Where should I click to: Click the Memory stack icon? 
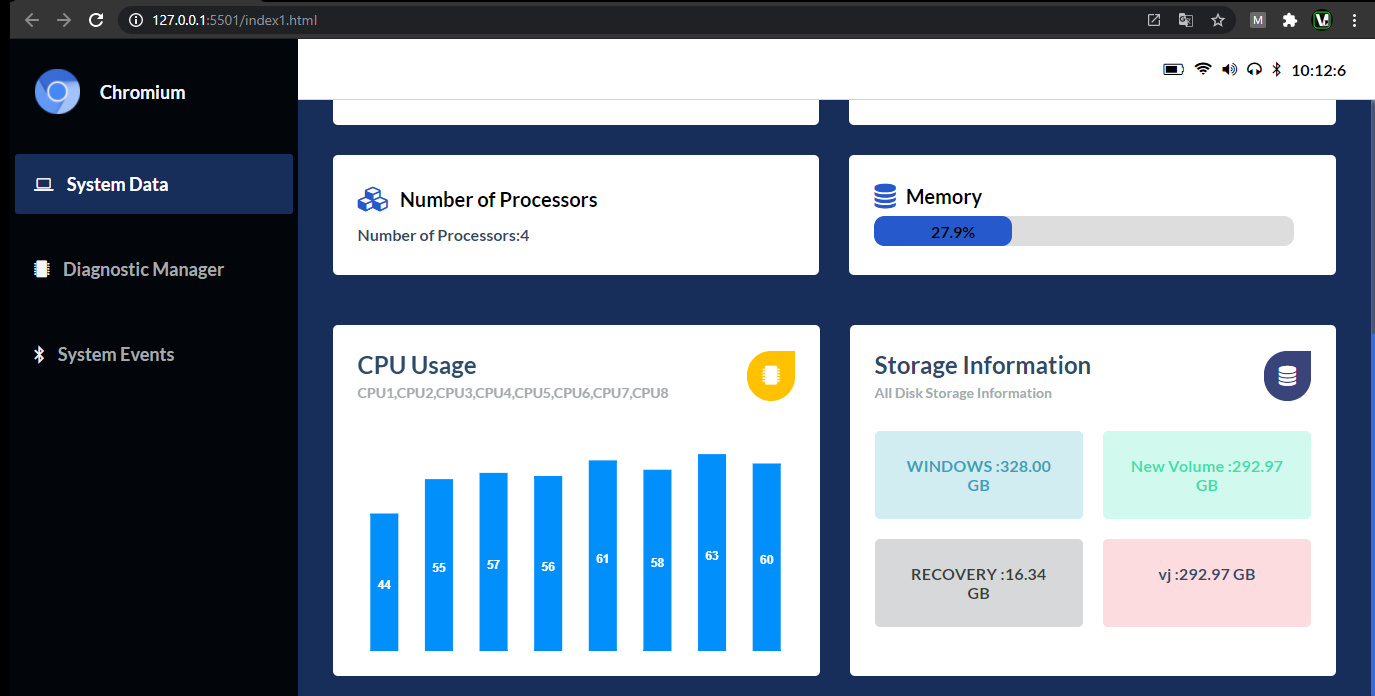coord(887,196)
